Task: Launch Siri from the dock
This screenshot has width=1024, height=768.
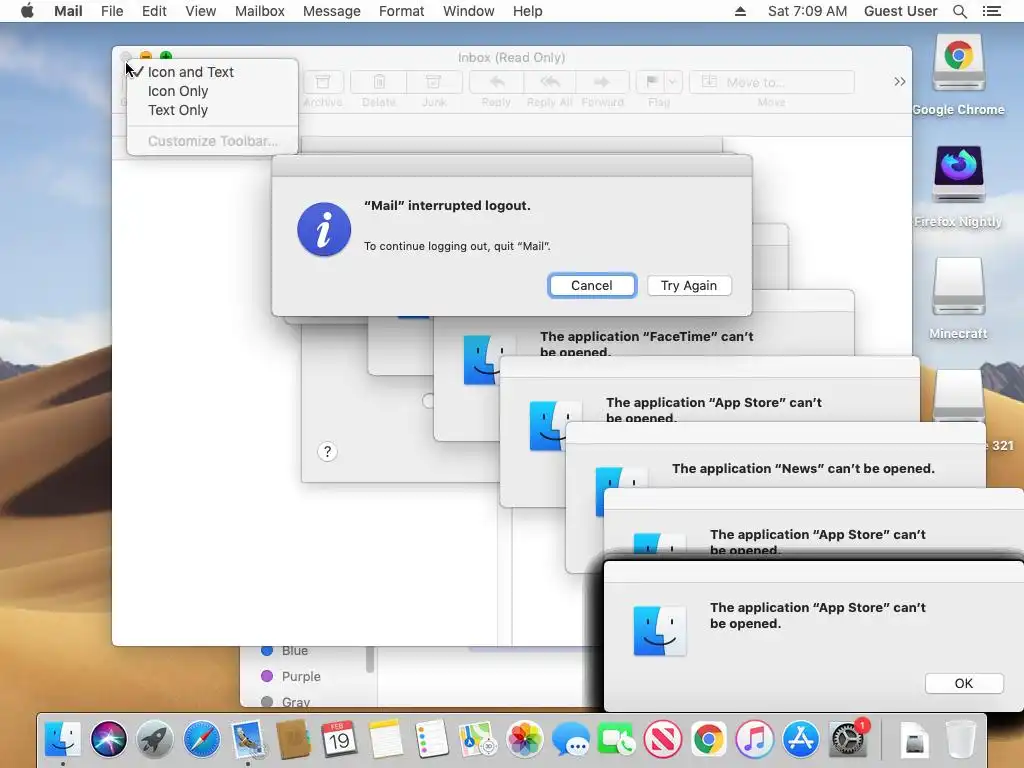Action: (108, 739)
